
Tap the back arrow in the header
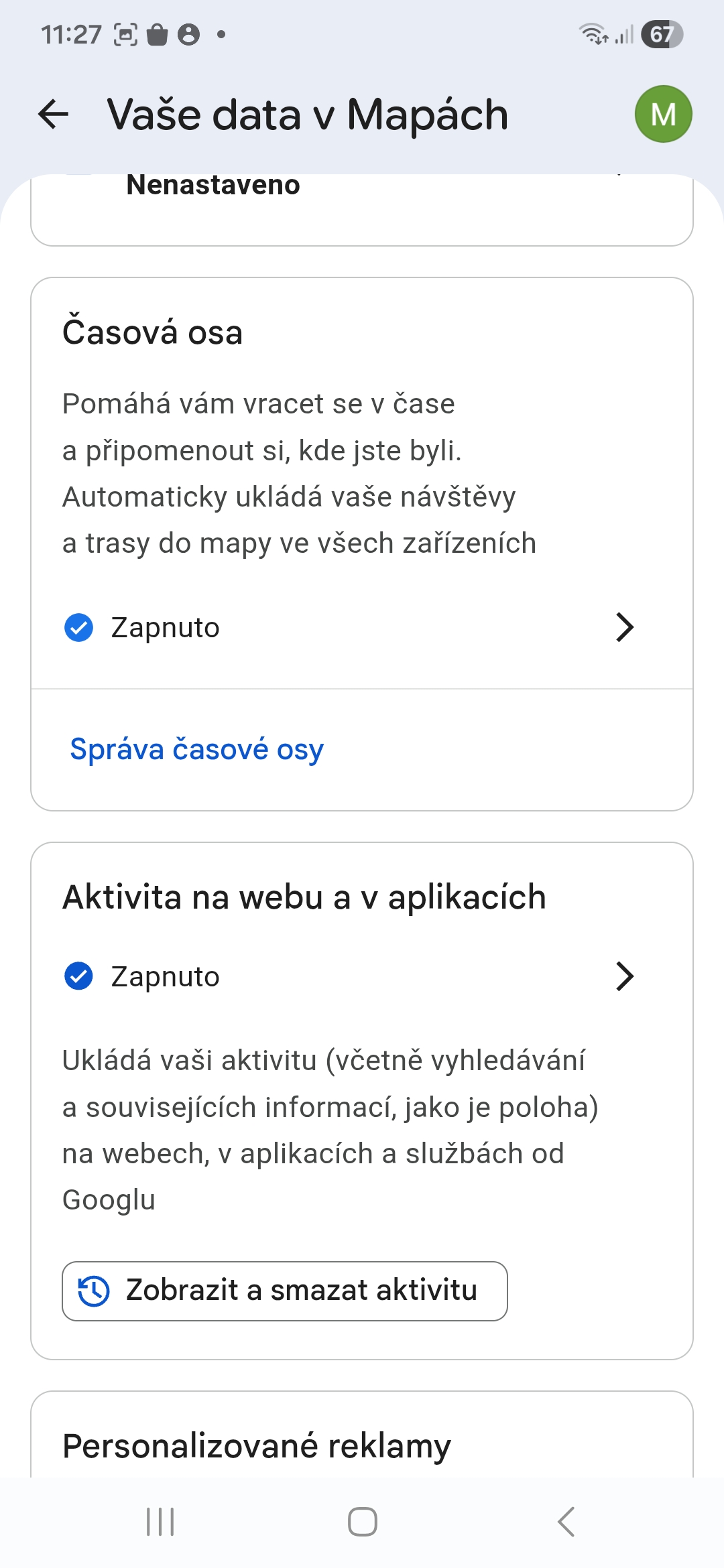[x=54, y=114]
